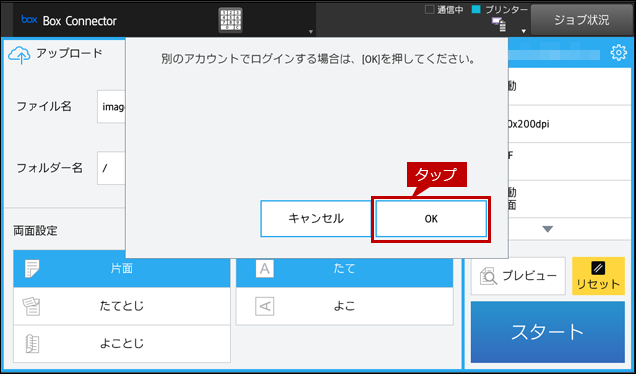The height and width of the screenshot is (374, 636).
Task: Open the ジョブ状況 job status button
Action: (581, 20)
